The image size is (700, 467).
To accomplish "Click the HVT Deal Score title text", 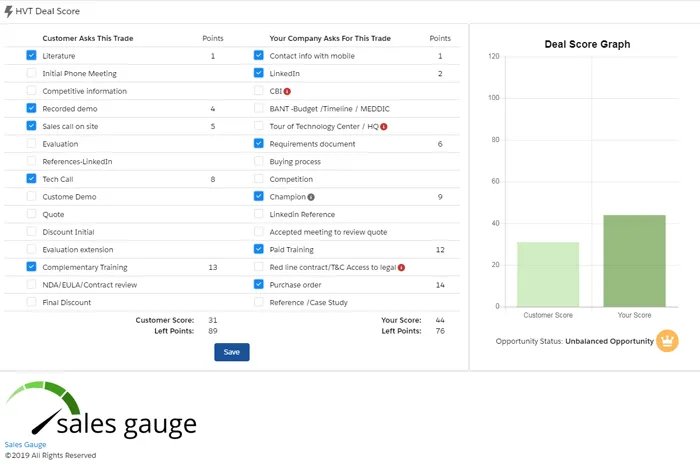I will pos(48,11).
